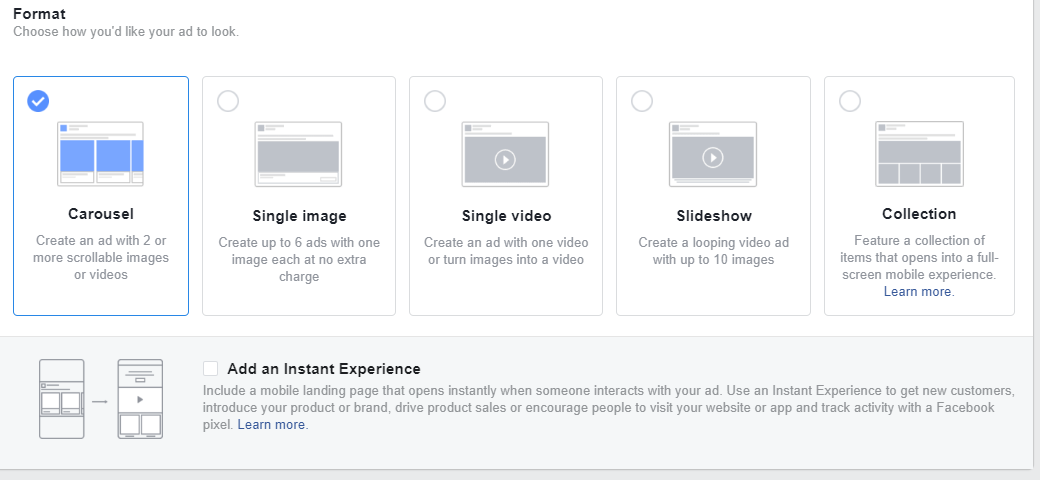
Task: Select the Collection radio button
Action: pyautogui.click(x=849, y=101)
